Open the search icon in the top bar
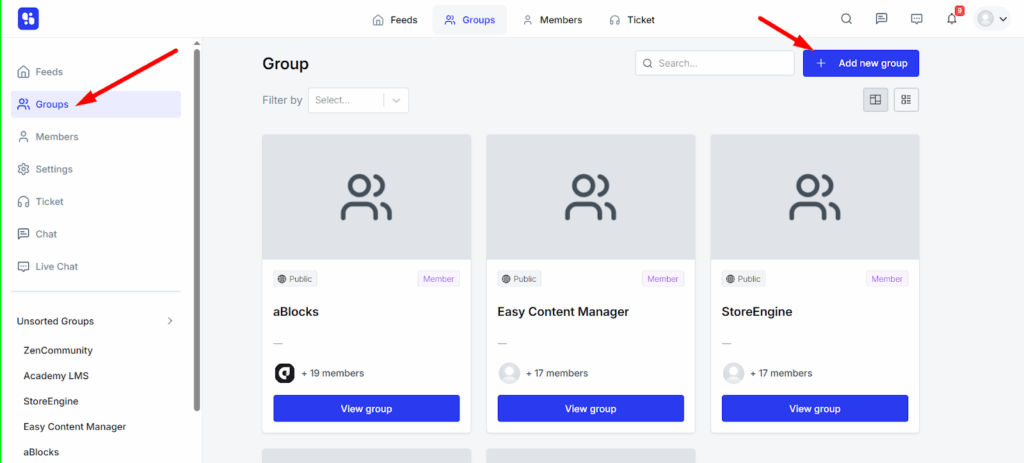The height and width of the screenshot is (463, 1024). coord(846,19)
